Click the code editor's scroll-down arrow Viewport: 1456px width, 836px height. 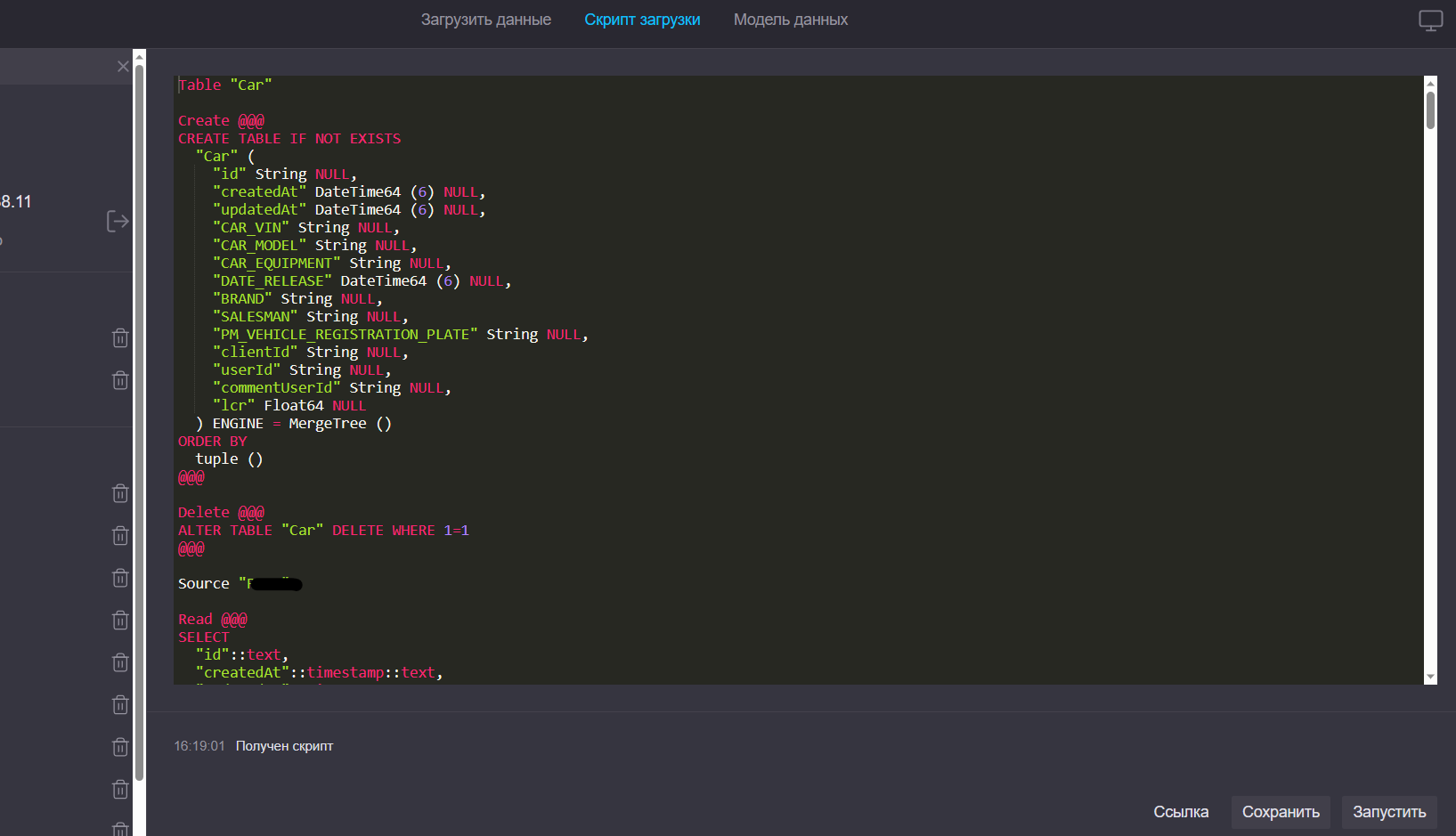pyautogui.click(x=1430, y=678)
